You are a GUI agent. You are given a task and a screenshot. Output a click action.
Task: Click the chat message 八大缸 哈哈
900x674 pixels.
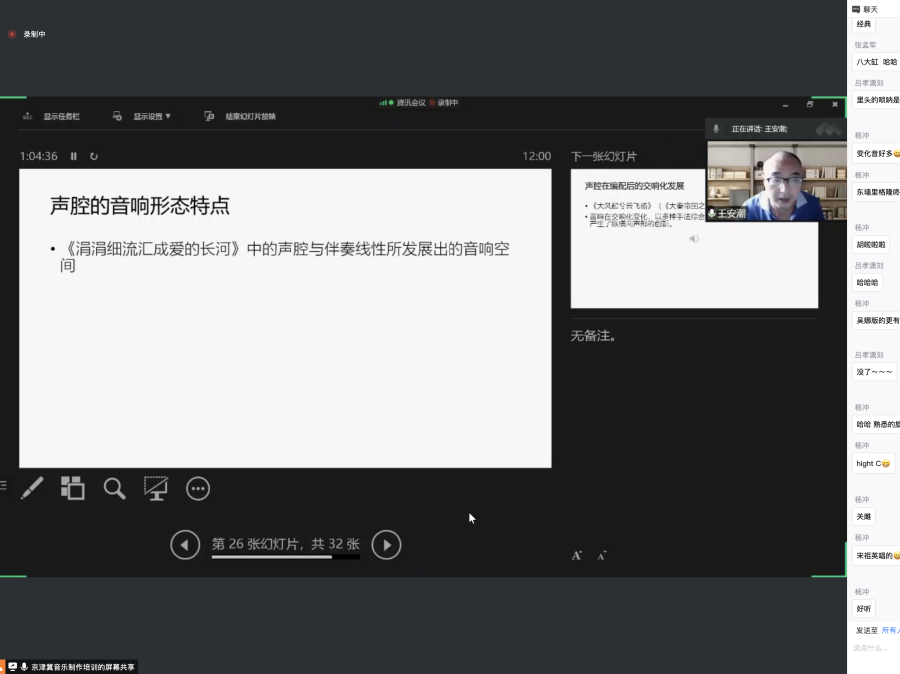(x=876, y=62)
